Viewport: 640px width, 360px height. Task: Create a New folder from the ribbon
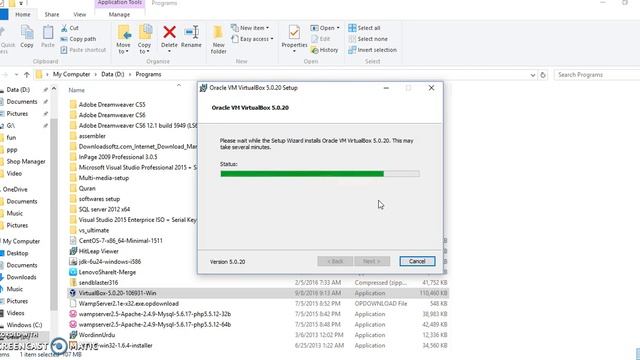point(218,39)
